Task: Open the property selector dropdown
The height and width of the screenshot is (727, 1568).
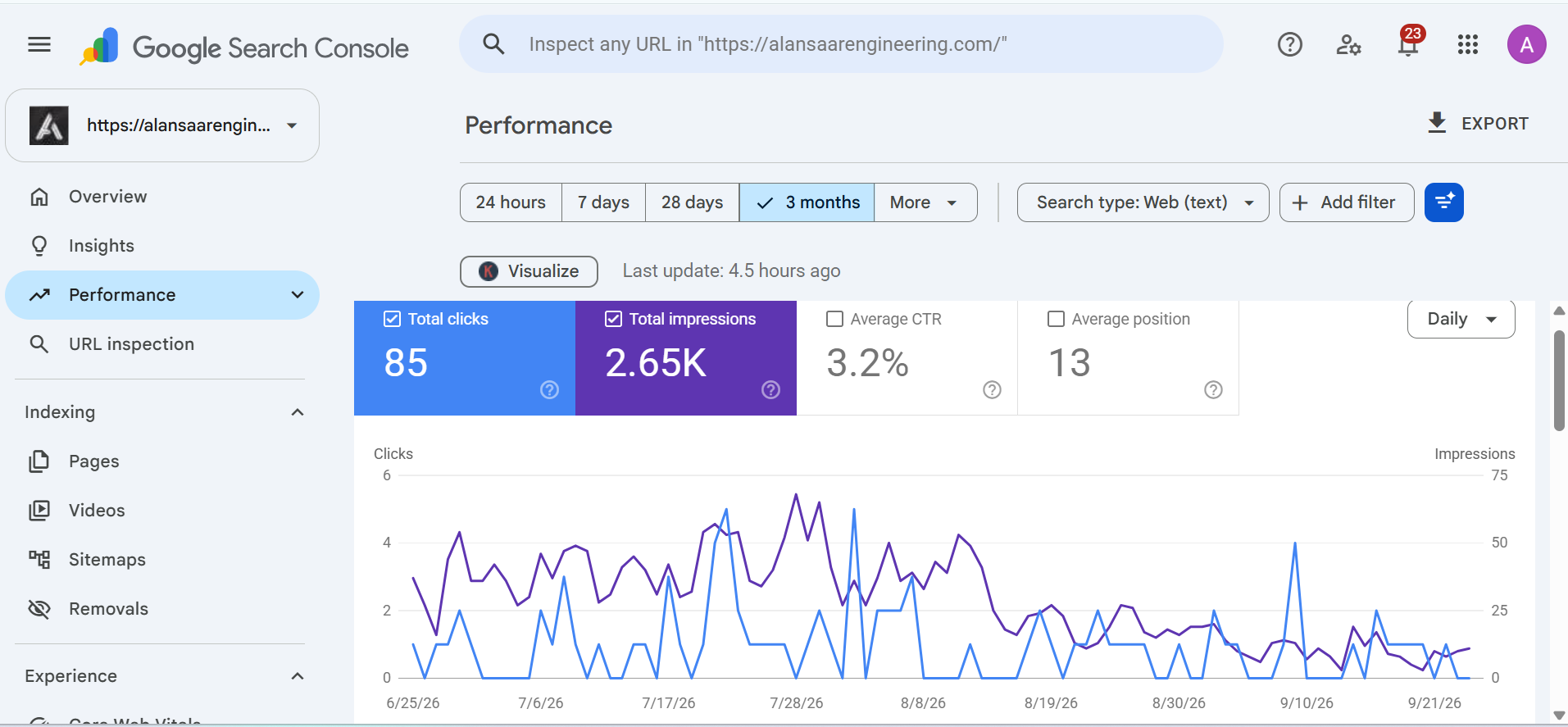Action: (162, 125)
